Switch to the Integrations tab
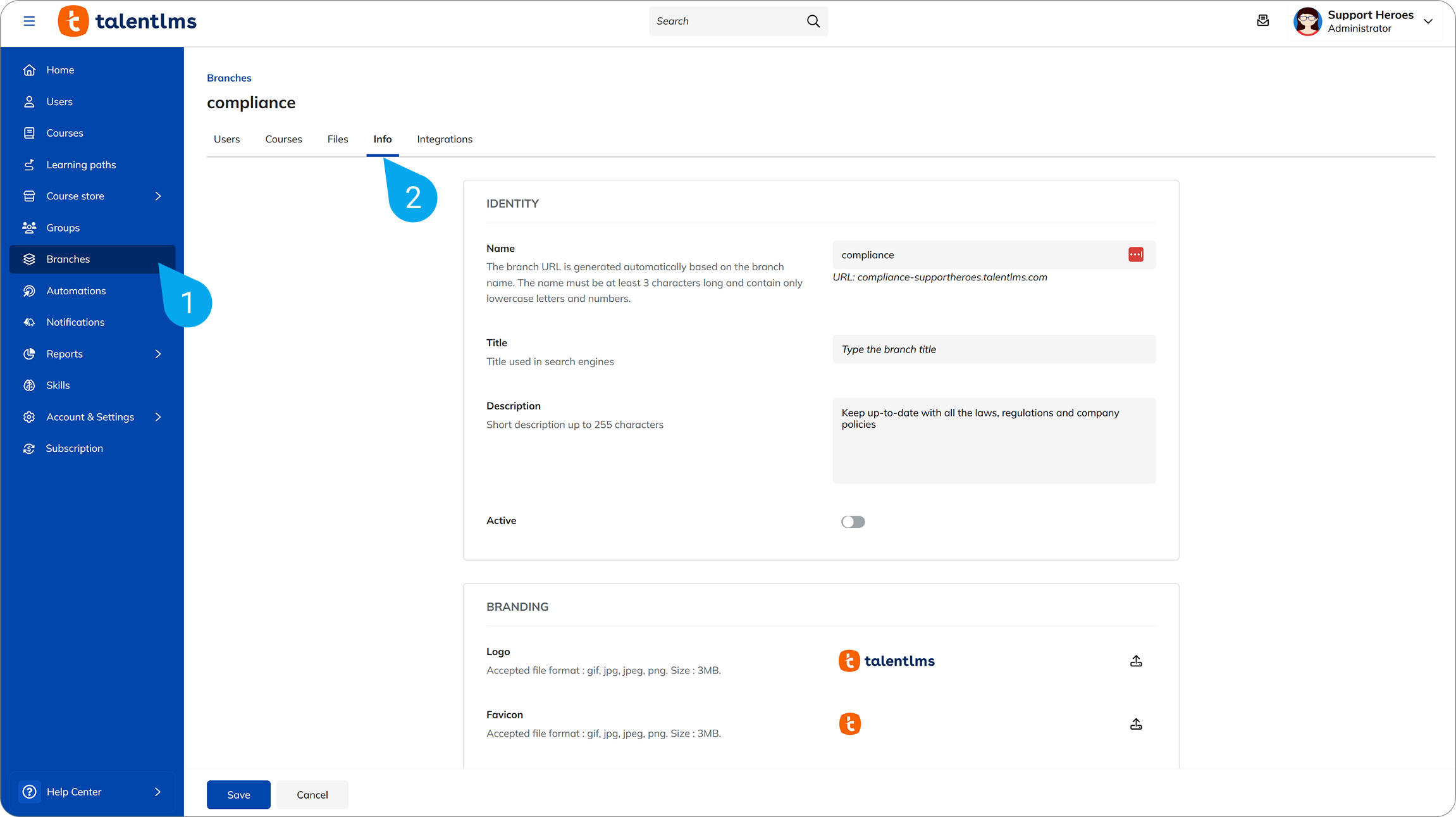The width and height of the screenshot is (1456, 817). [444, 139]
